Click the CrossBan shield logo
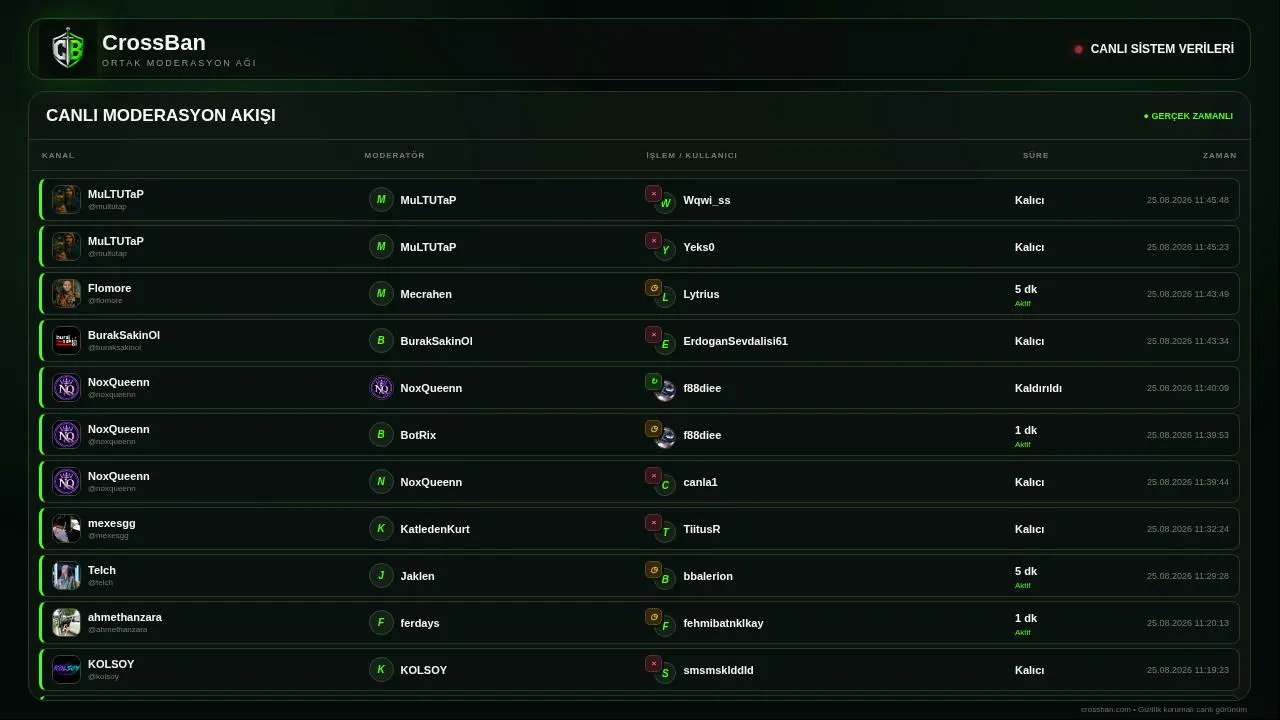Image resolution: width=1280 pixels, height=720 pixels. [68, 49]
